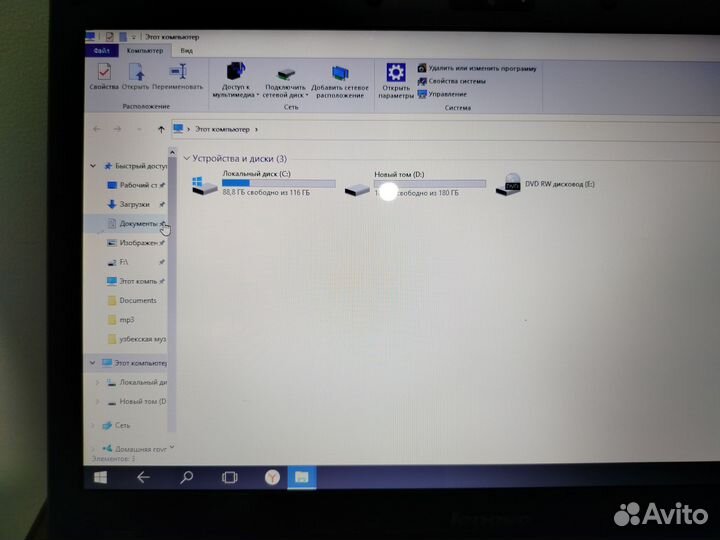Viewport: 720px width, 540px height.
Task: Switch to Компьютер ribbon tab
Action: (x=145, y=51)
